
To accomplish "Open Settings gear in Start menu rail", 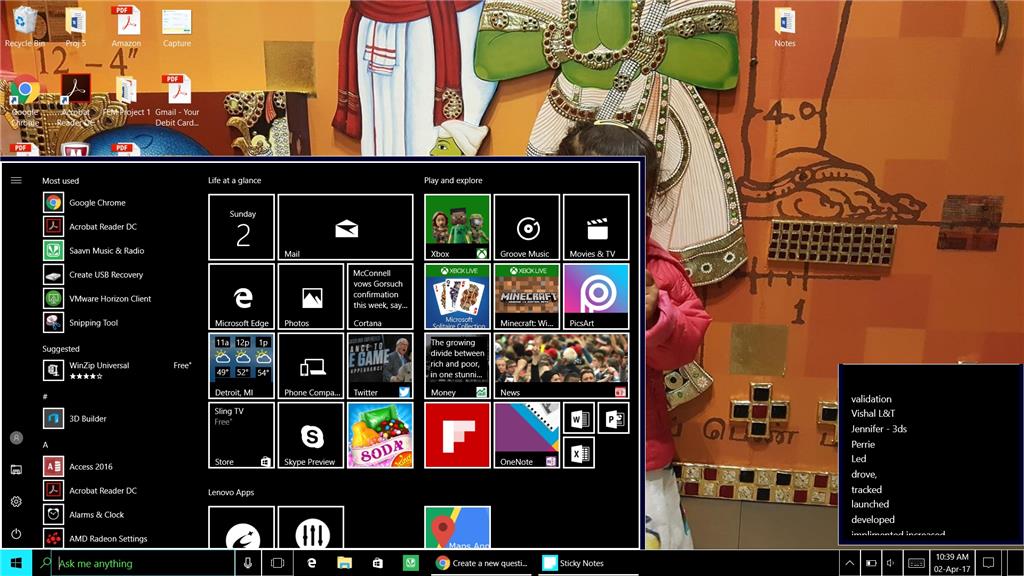I will pyautogui.click(x=16, y=502).
